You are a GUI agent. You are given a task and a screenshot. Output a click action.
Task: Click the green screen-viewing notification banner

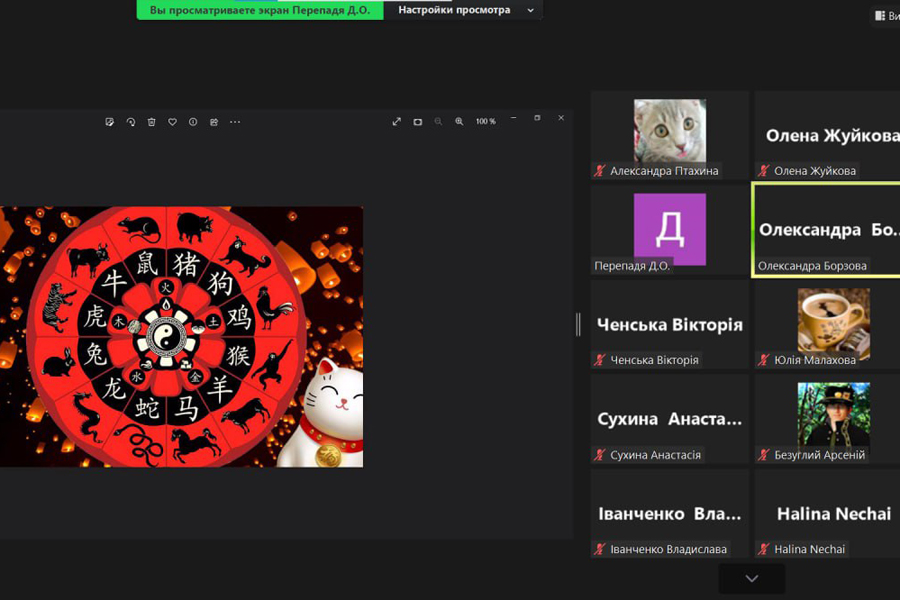[x=259, y=10]
